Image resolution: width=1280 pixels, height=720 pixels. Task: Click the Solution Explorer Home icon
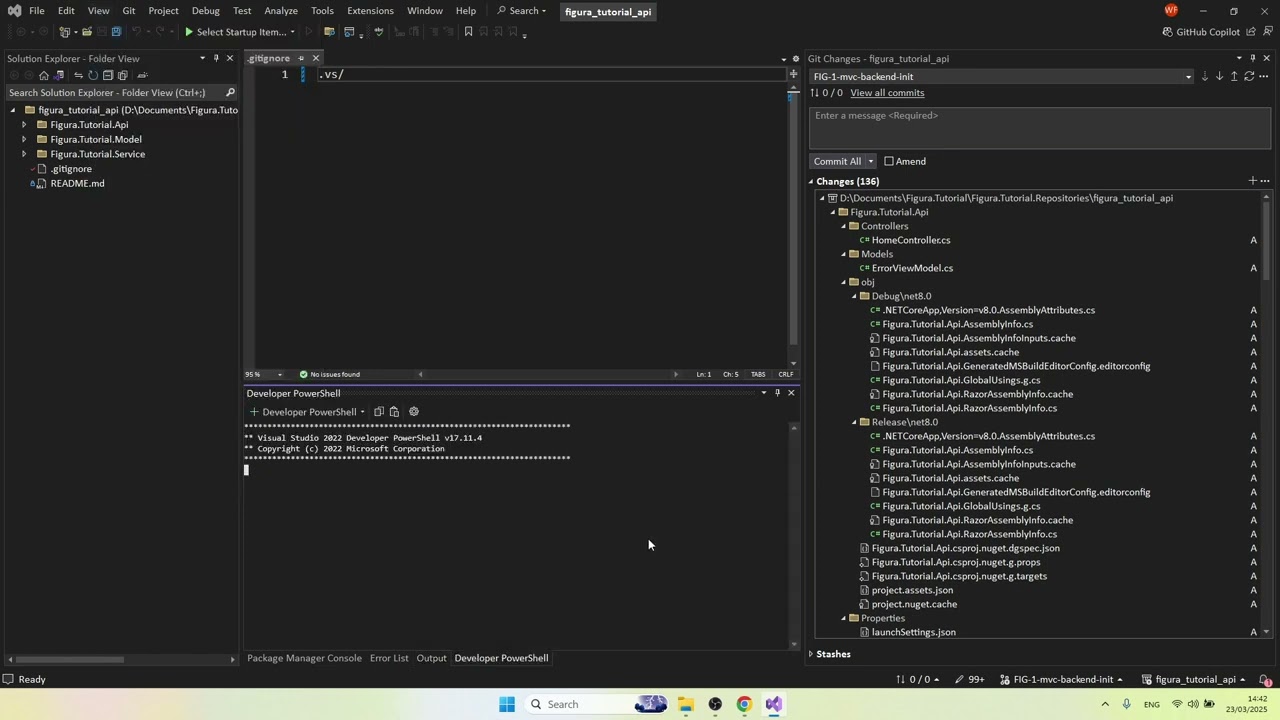(44, 75)
